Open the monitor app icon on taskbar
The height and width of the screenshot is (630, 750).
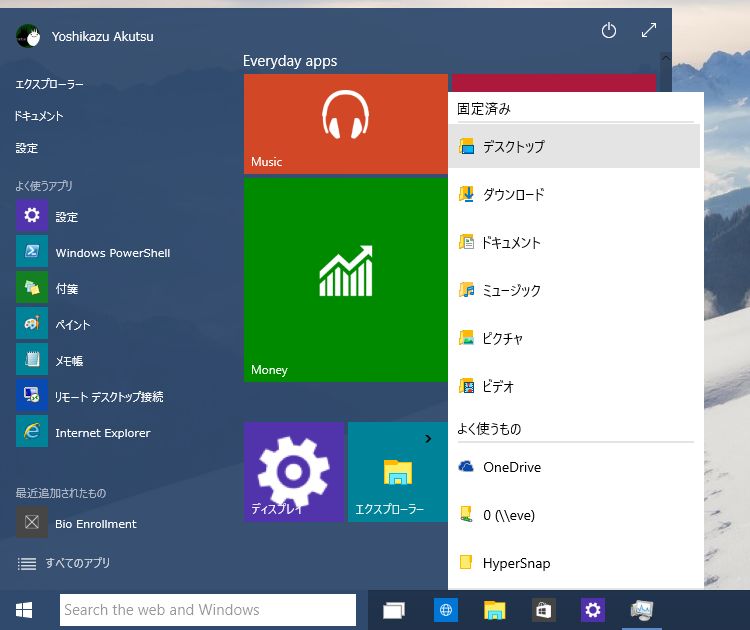(x=642, y=610)
